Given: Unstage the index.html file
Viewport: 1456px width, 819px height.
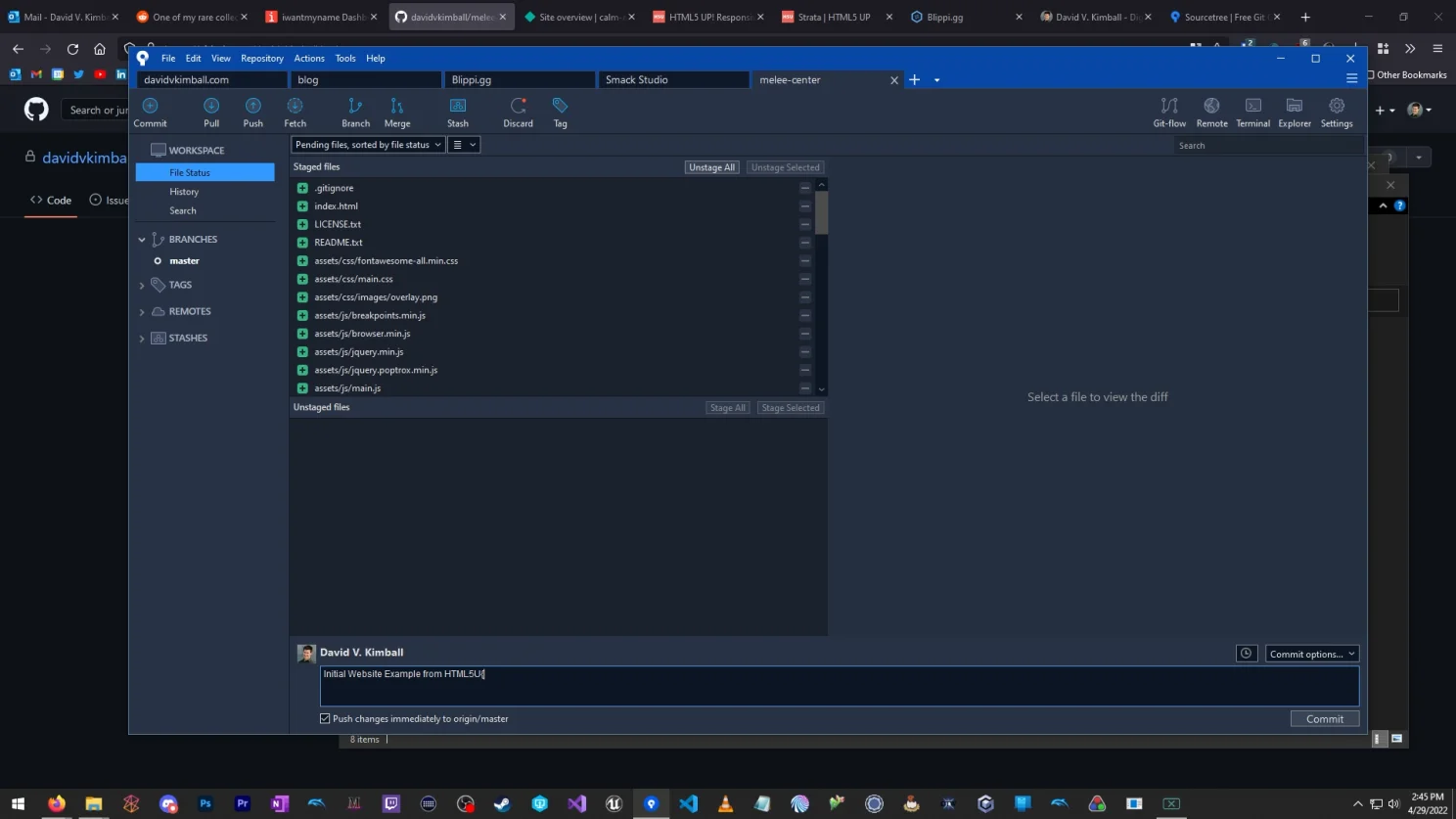Looking at the screenshot, I should tap(804, 205).
